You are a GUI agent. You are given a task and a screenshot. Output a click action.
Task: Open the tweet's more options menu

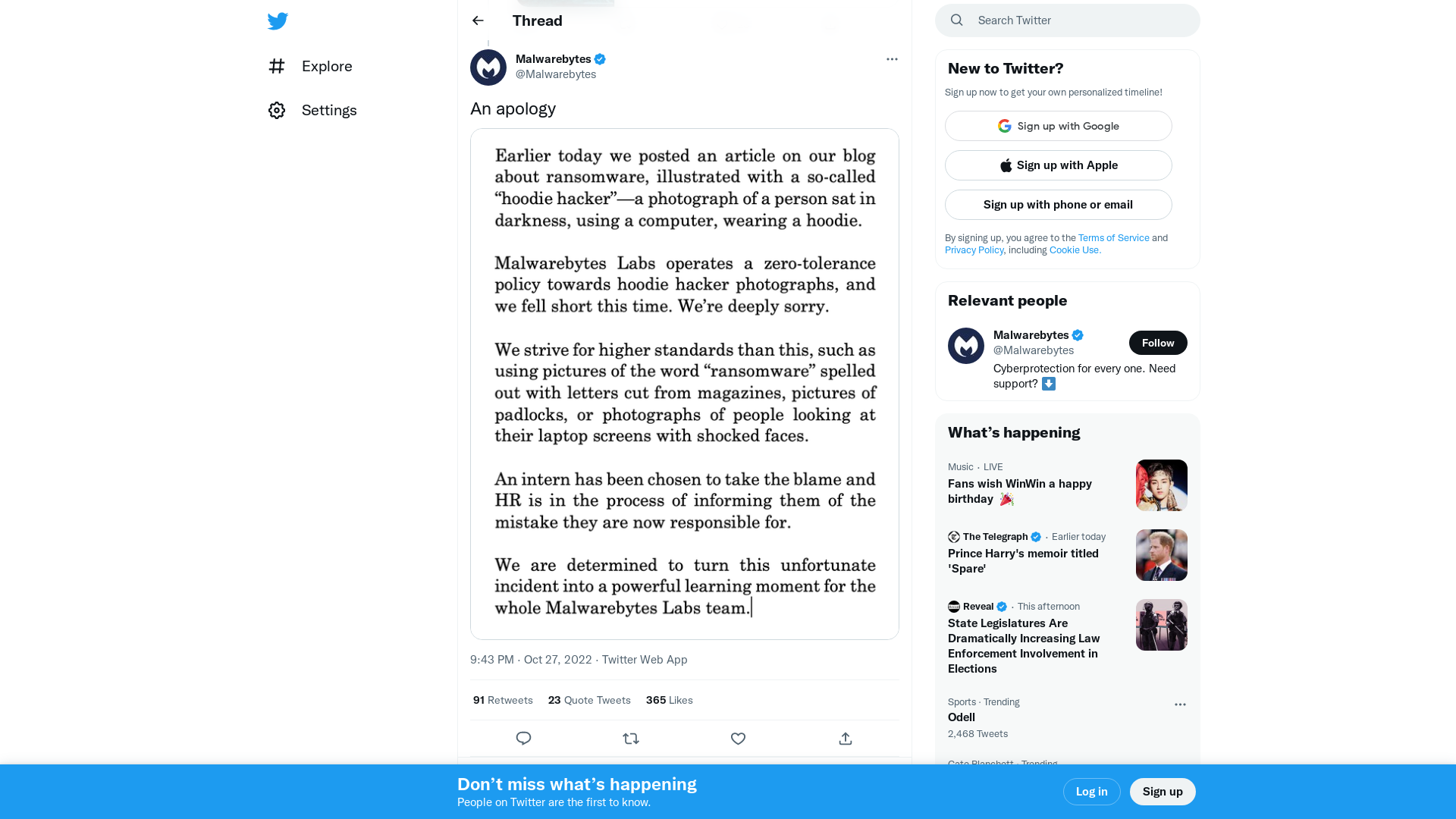point(892,59)
